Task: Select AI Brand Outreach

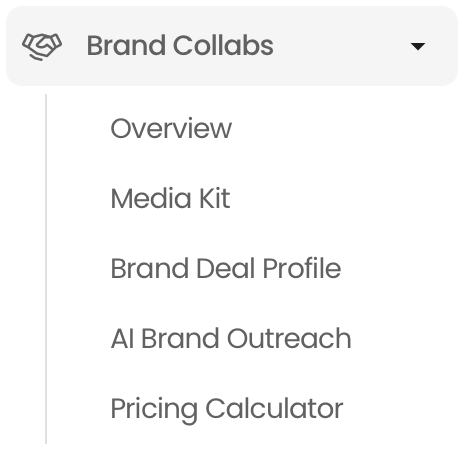Action: coord(231,339)
